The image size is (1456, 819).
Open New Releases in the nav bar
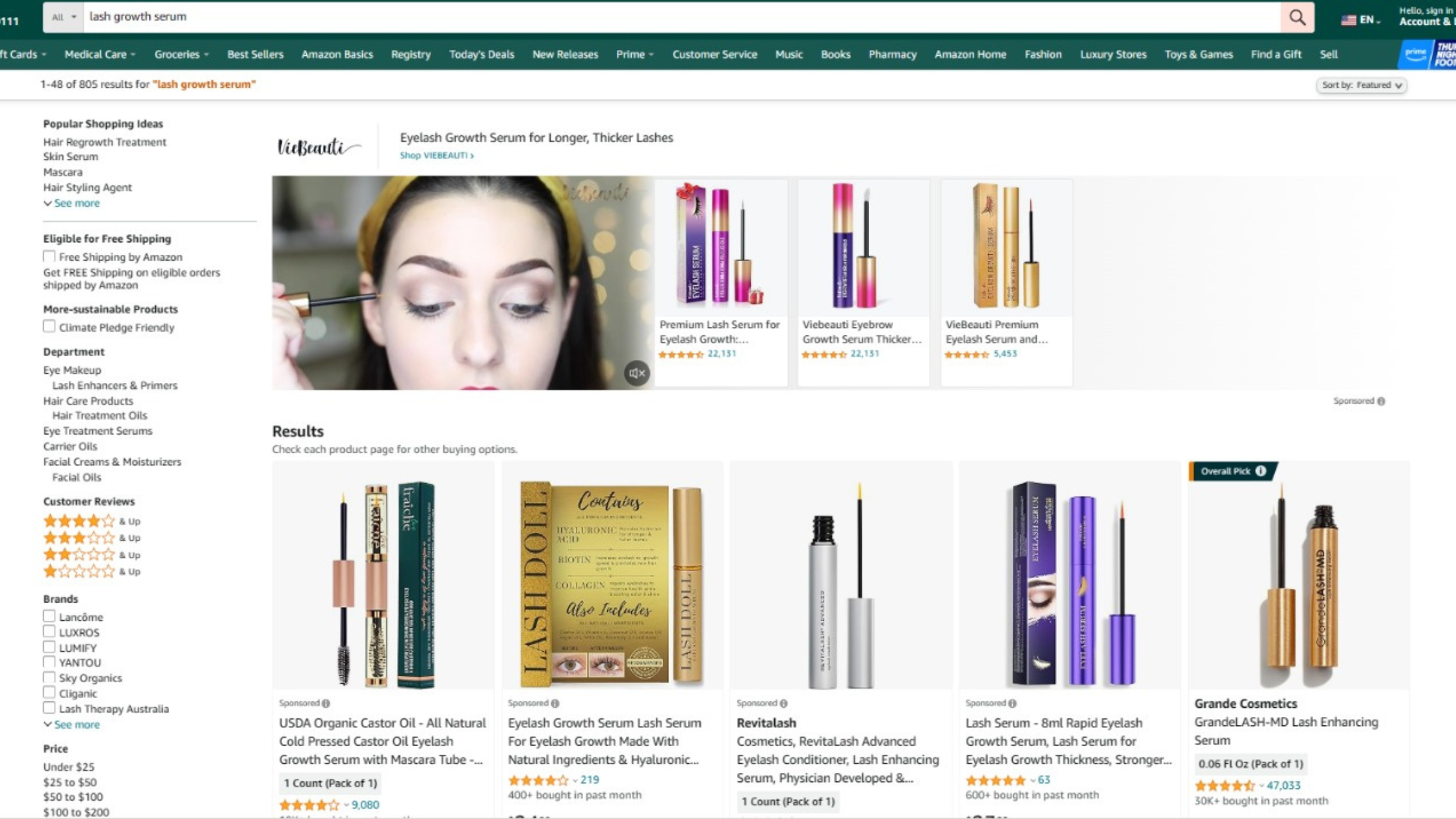point(565,55)
